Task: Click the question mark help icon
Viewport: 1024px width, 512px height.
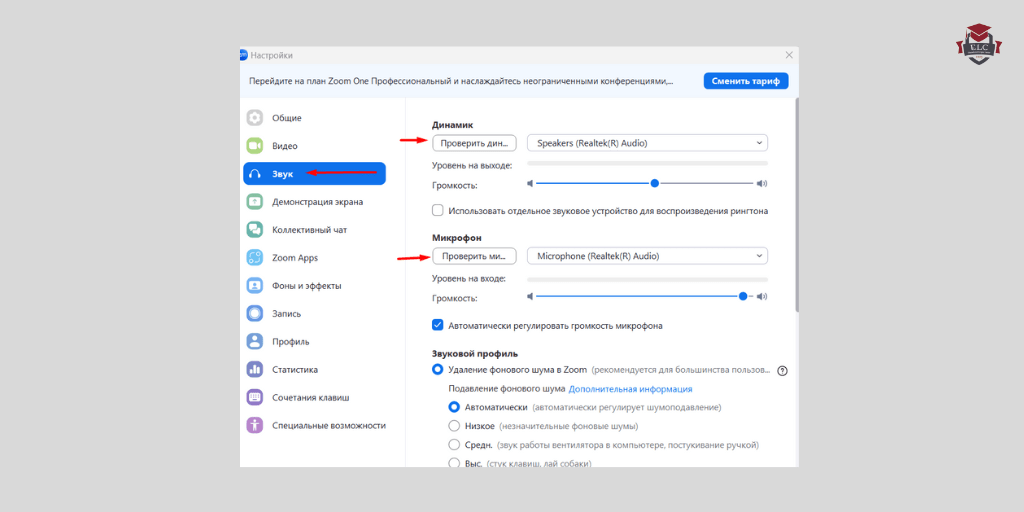Action: (782, 370)
